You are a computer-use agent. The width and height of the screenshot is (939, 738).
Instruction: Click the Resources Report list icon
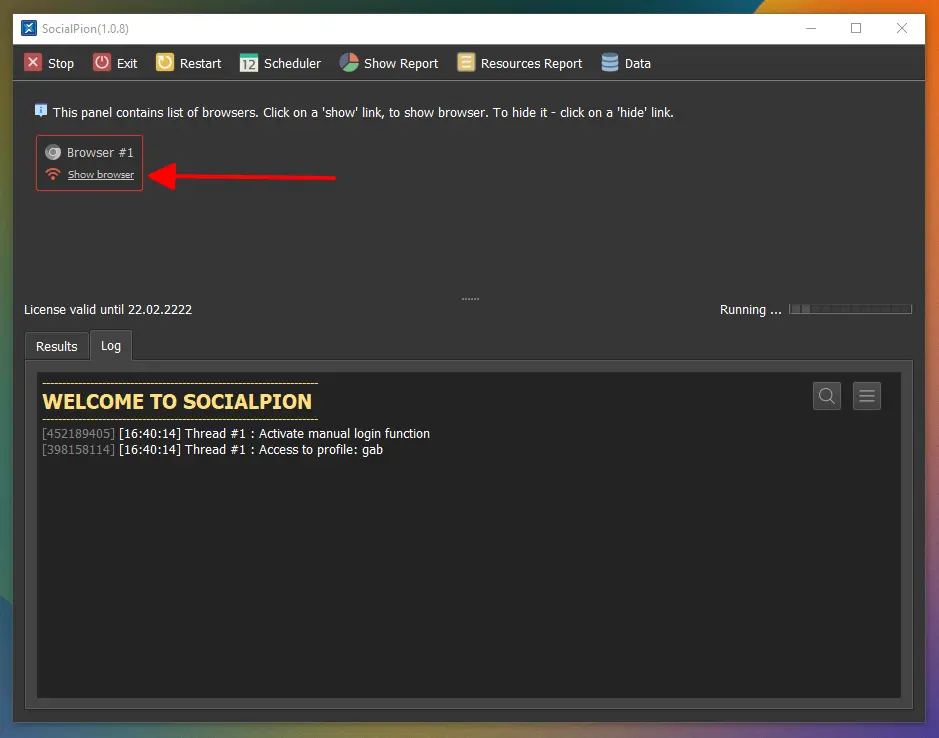[466, 62]
